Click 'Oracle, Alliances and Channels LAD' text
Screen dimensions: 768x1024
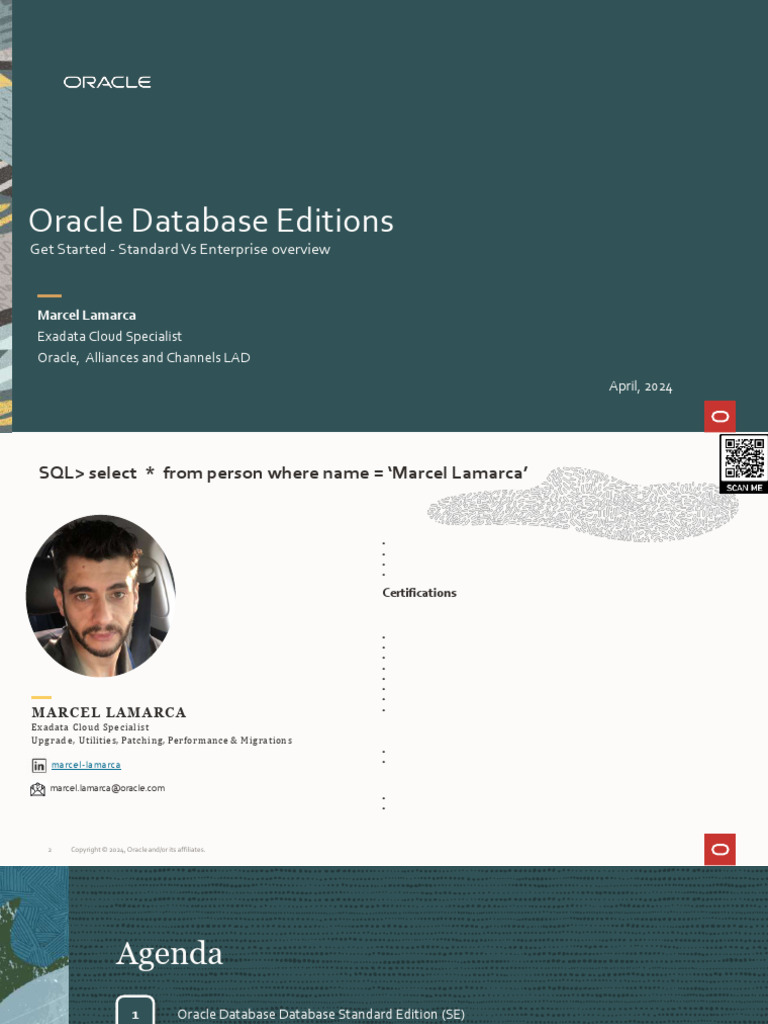[x=144, y=358]
